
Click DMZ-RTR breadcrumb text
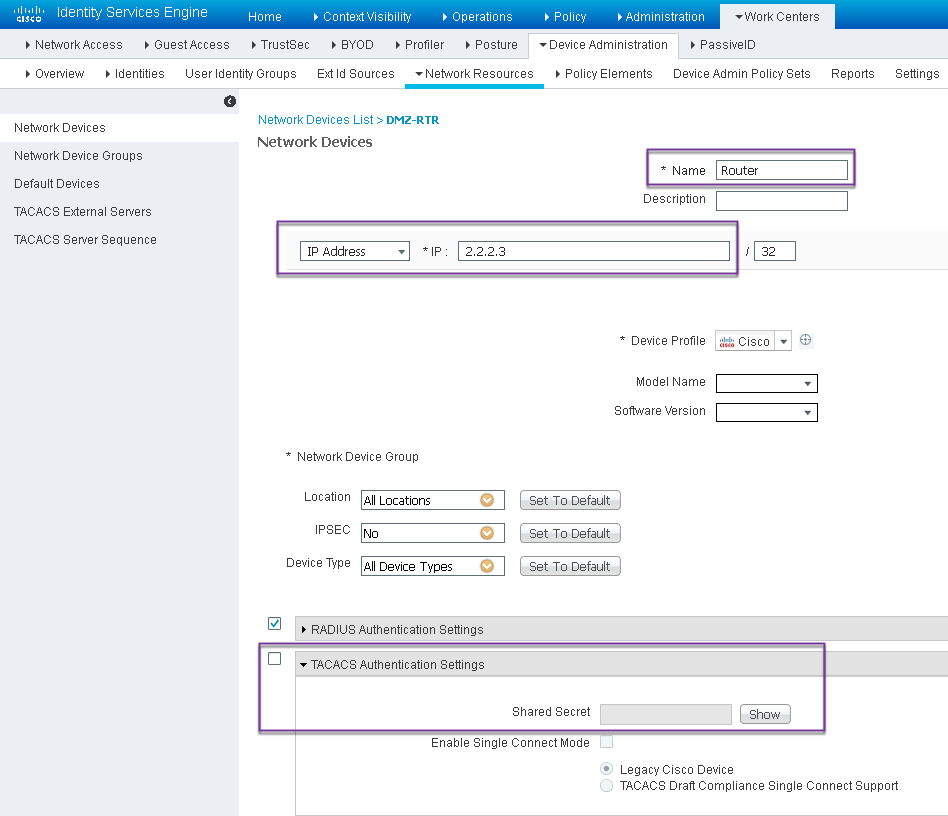coord(412,120)
